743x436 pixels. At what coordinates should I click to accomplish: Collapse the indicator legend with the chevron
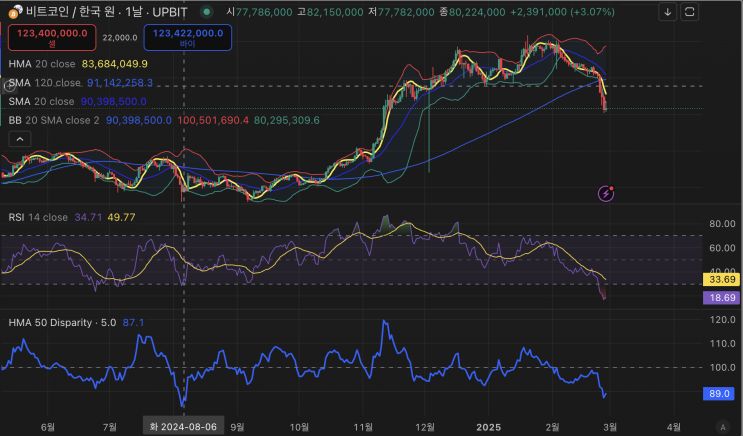pos(20,139)
